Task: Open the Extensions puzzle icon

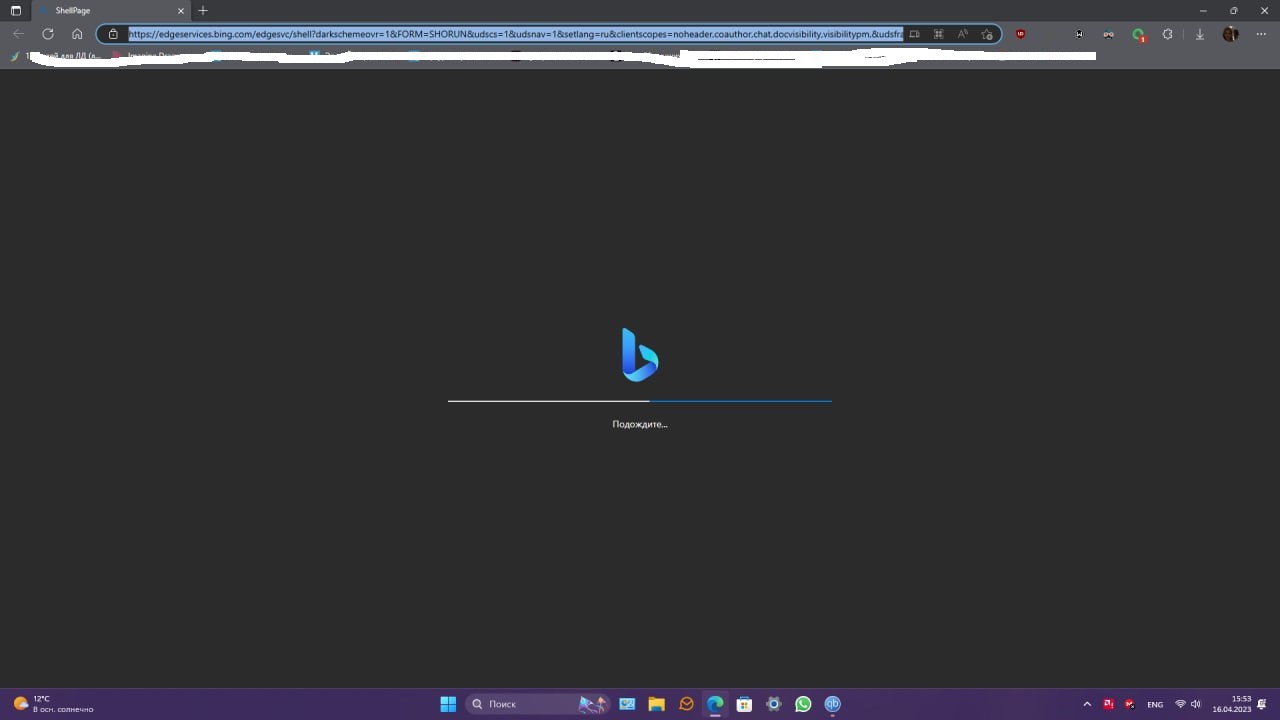Action: coord(1167,34)
